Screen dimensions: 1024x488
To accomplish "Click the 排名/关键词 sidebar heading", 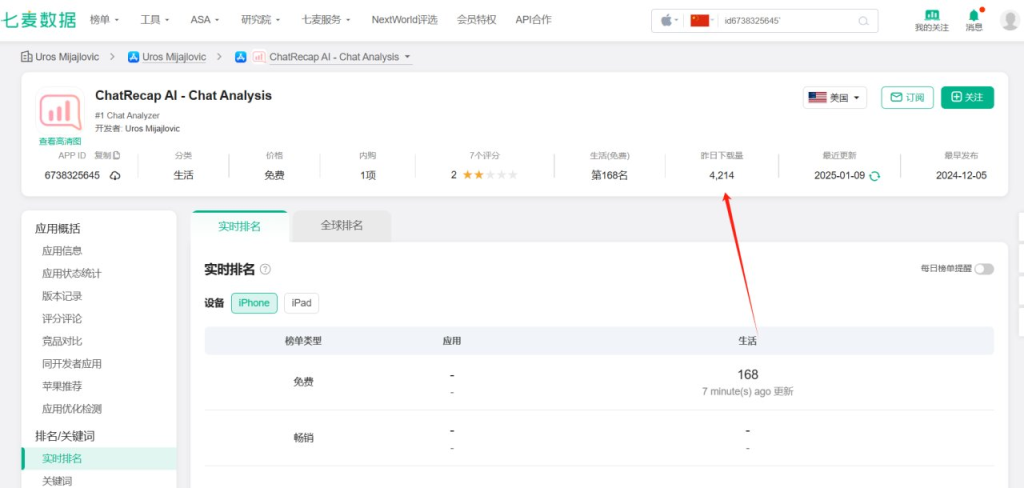I will pos(65,436).
